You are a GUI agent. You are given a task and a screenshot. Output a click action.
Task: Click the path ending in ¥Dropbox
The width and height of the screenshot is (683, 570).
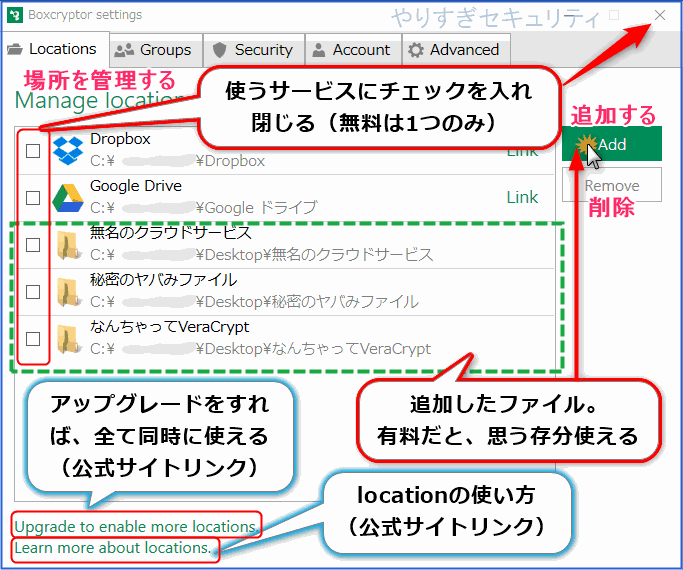[x=177, y=161]
